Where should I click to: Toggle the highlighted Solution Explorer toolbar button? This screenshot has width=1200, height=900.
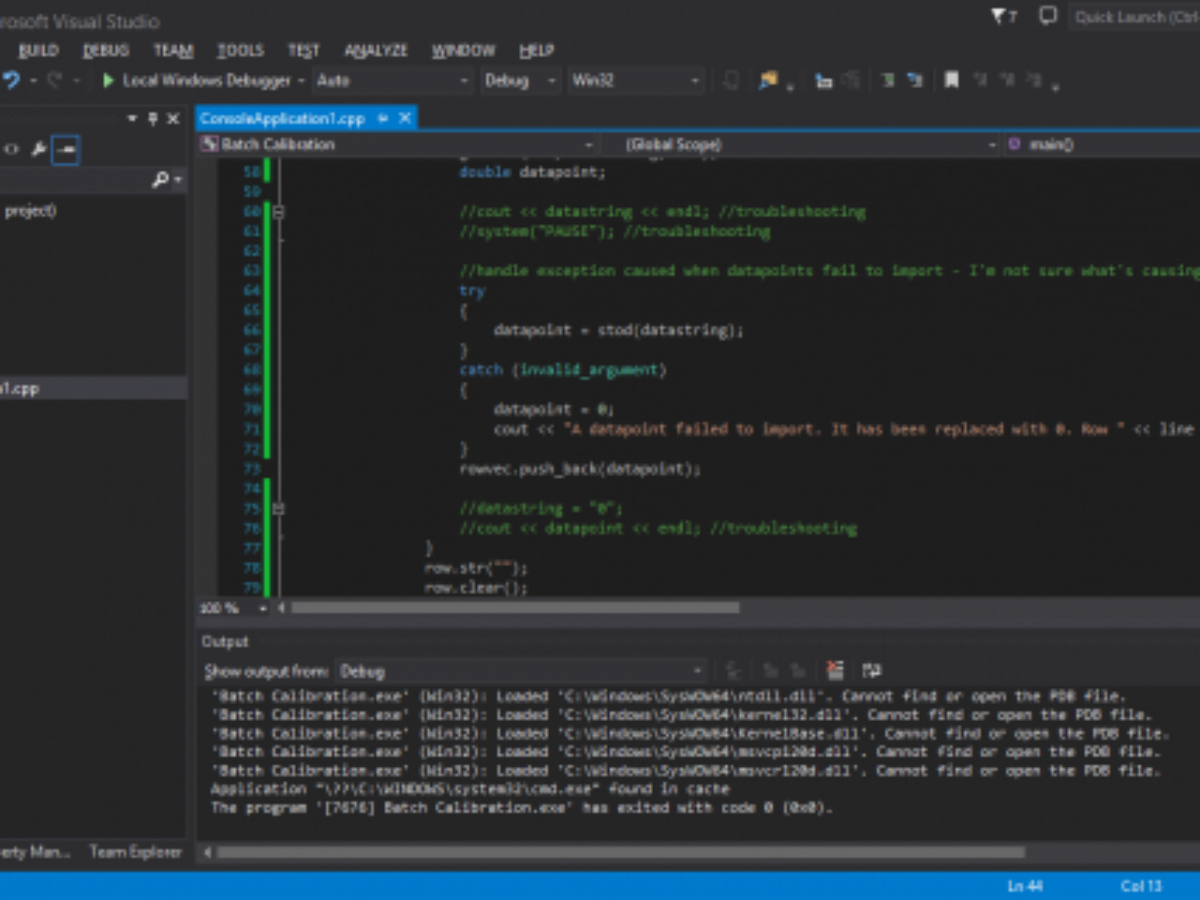pyautogui.click(x=66, y=150)
